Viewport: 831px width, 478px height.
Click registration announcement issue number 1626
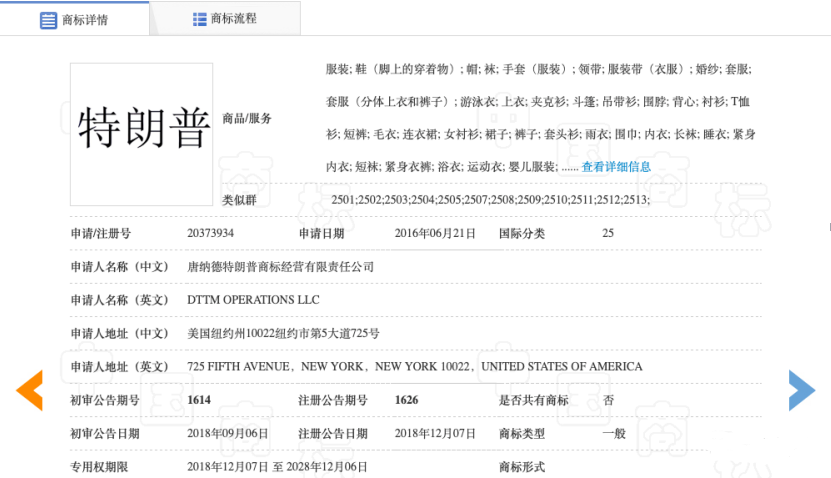(x=406, y=400)
